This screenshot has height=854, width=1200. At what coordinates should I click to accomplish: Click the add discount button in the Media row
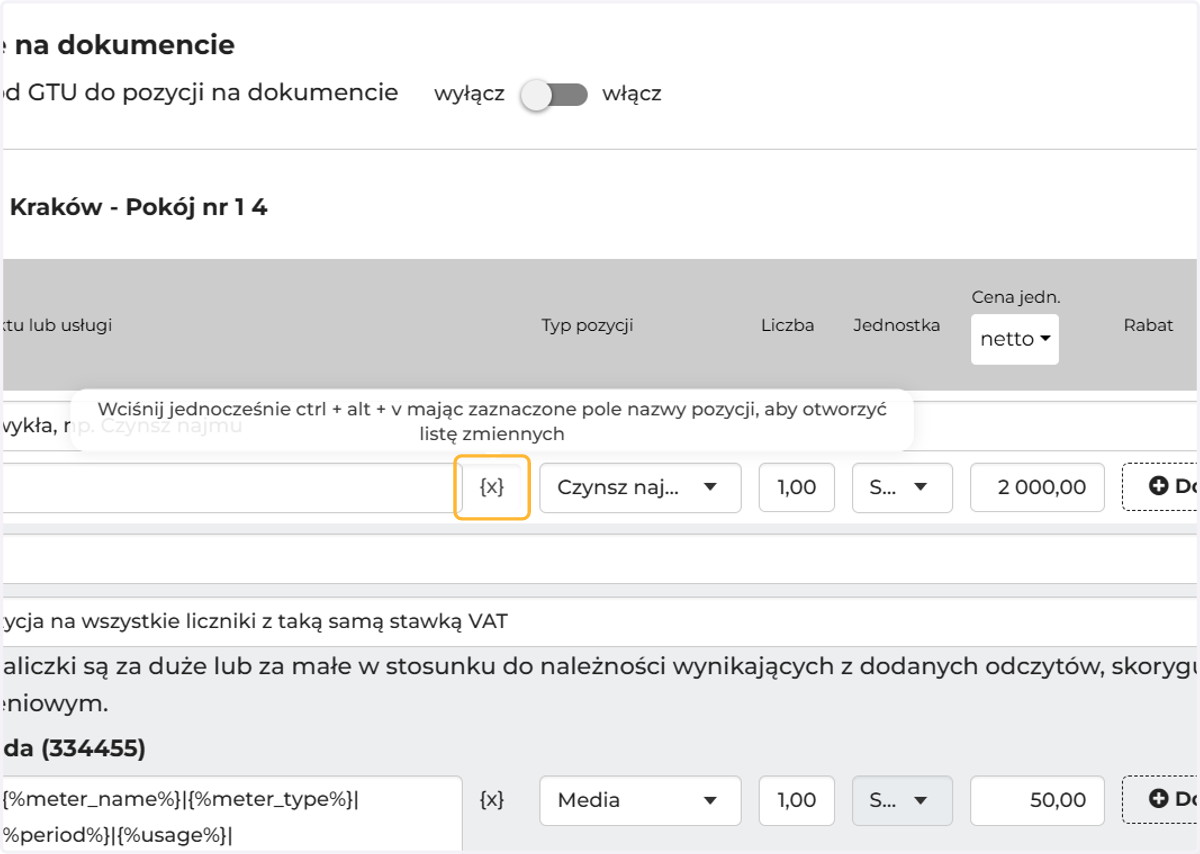(1161, 800)
